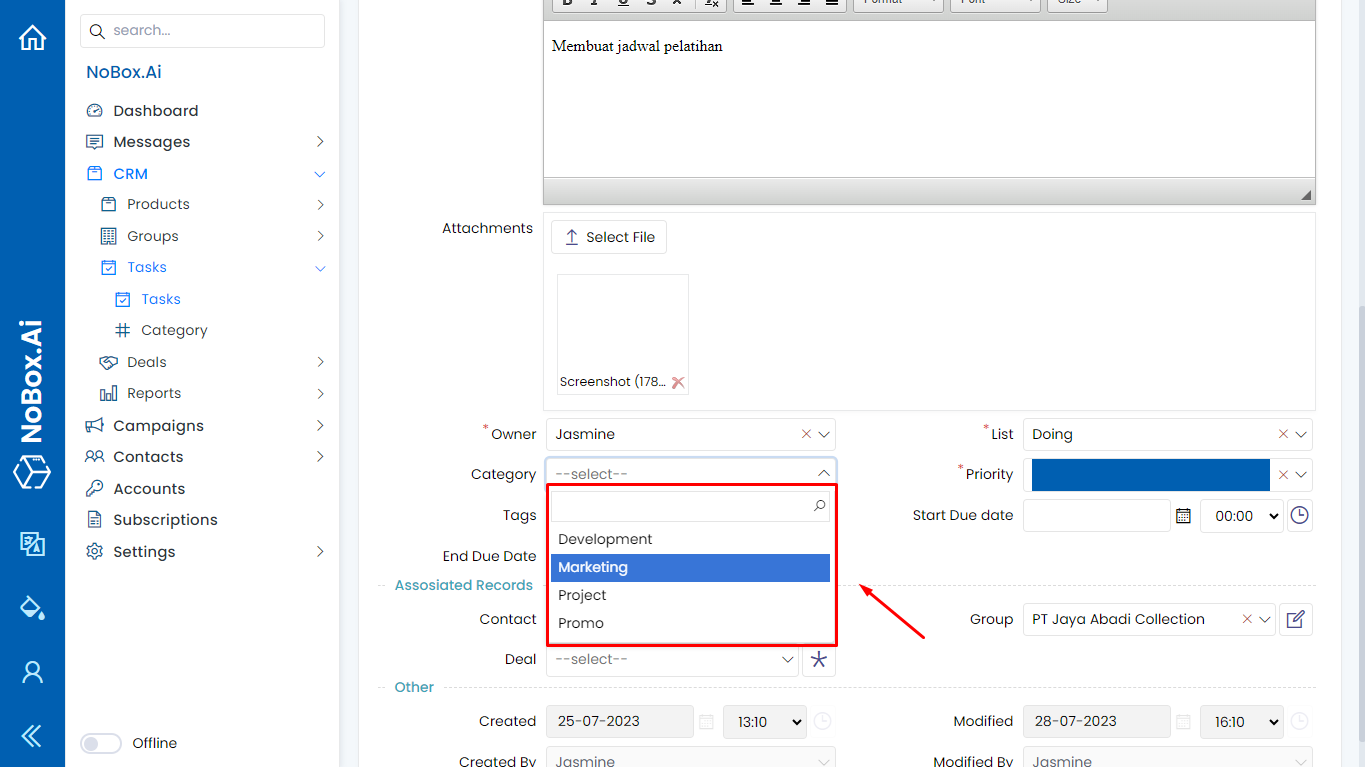The height and width of the screenshot is (767, 1365).
Task: Toggle the Offline status switch
Action: click(101, 743)
